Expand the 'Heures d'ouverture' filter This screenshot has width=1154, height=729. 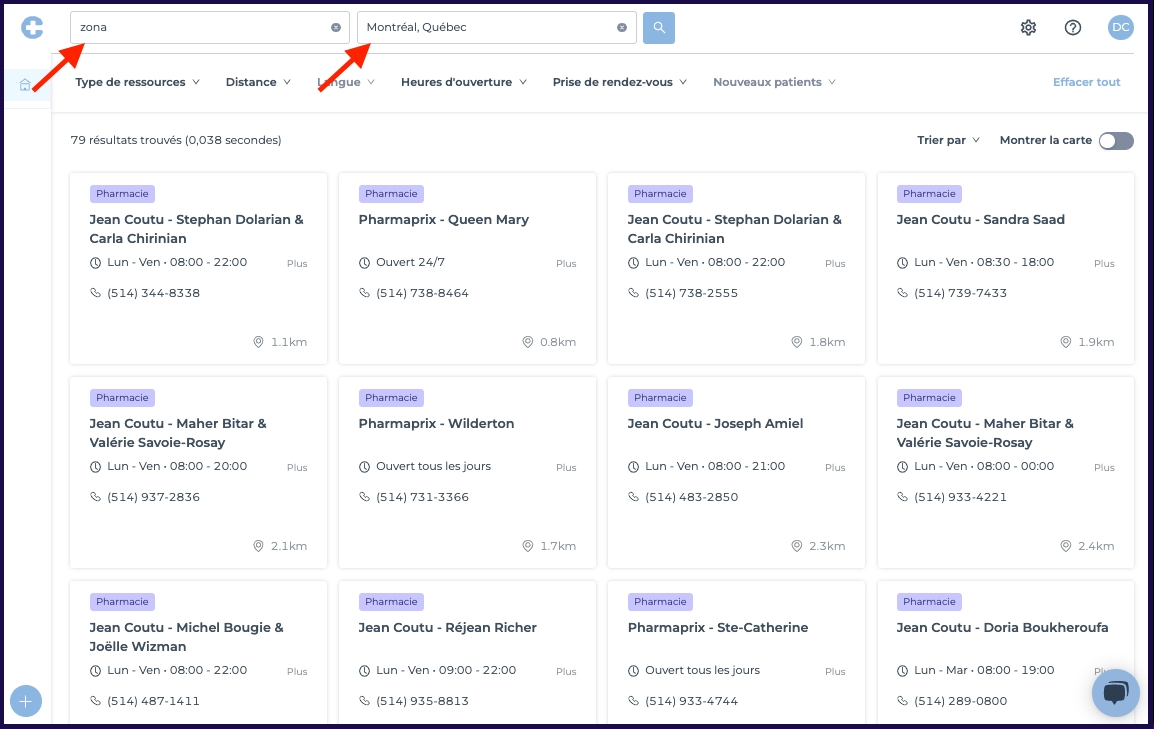click(x=463, y=82)
